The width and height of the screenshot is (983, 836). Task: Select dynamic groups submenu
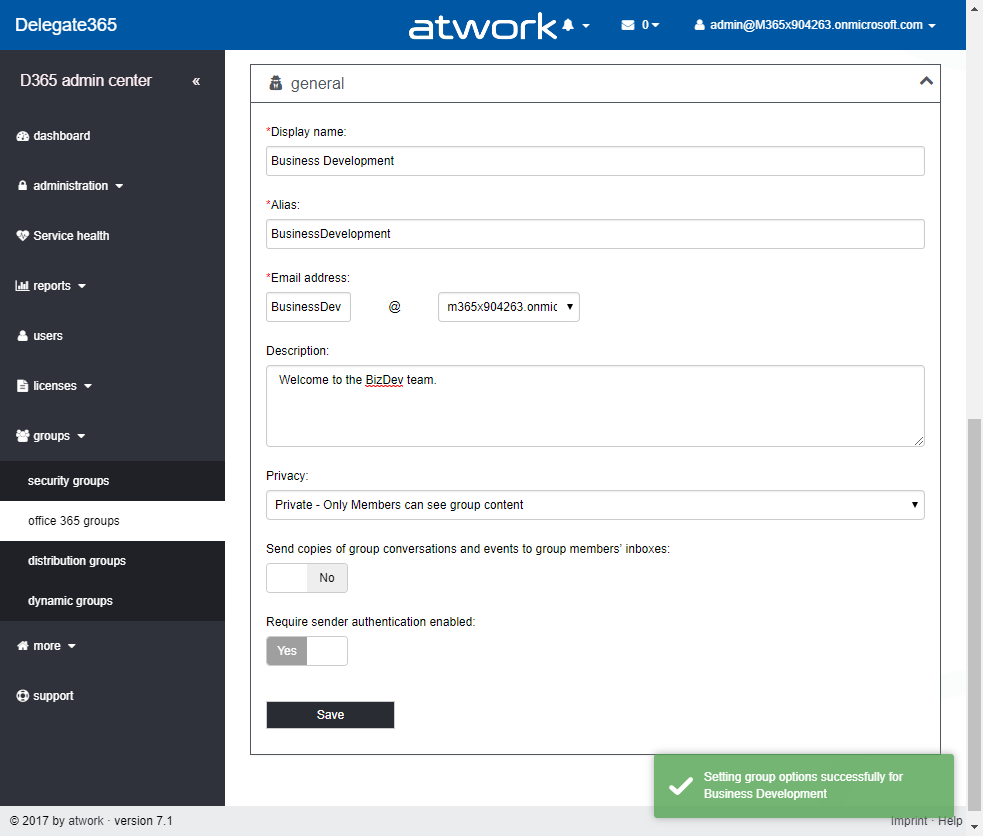[x=112, y=601]
